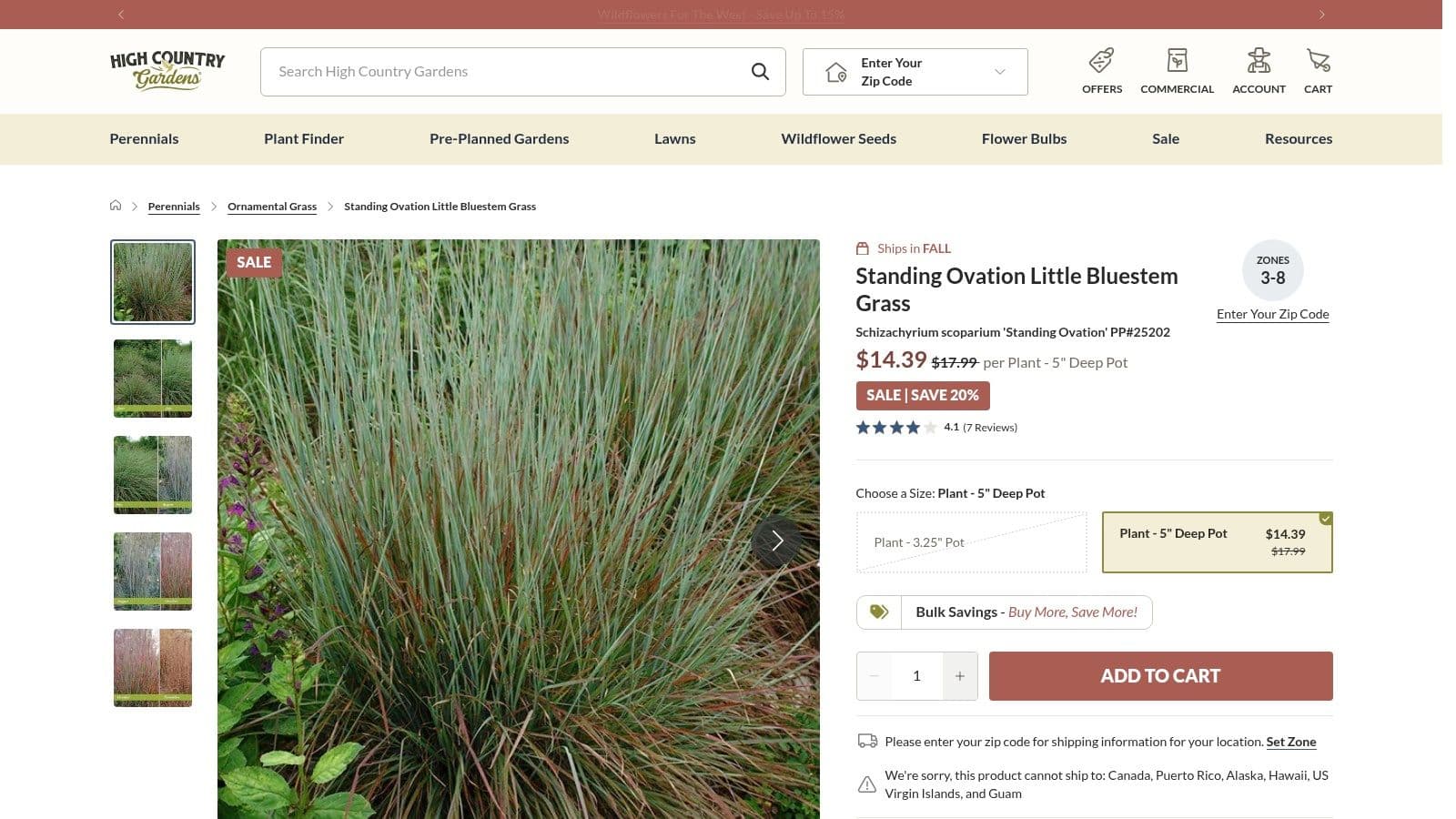This screenshot has width=1456, height=819.
Task: Click the Set Zone link
Action: click(1290, 742)
